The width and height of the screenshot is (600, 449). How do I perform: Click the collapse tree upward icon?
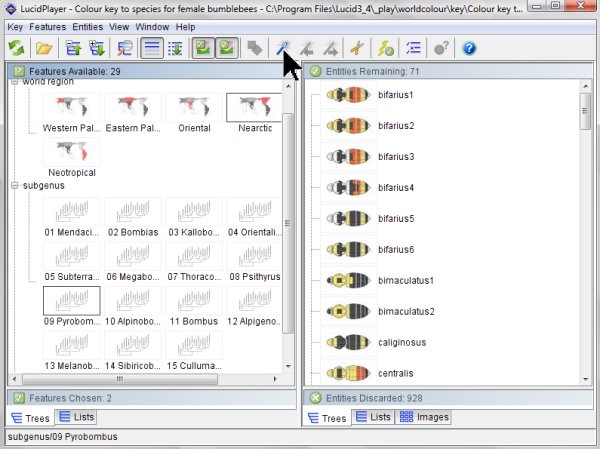click(x=73, y=49)
